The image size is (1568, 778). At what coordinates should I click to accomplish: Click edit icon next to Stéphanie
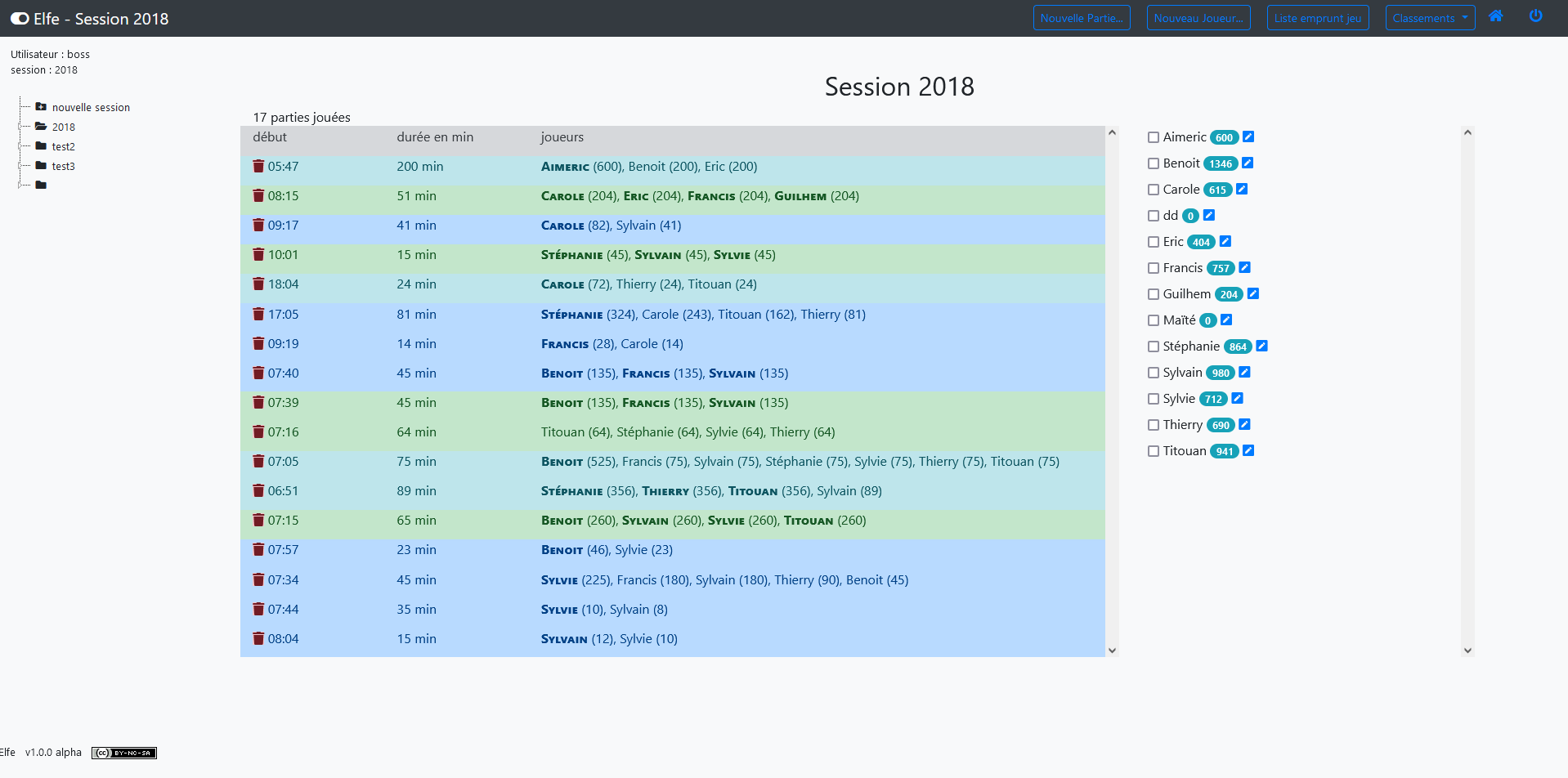pyautogui.click(x=1261, y=347)
